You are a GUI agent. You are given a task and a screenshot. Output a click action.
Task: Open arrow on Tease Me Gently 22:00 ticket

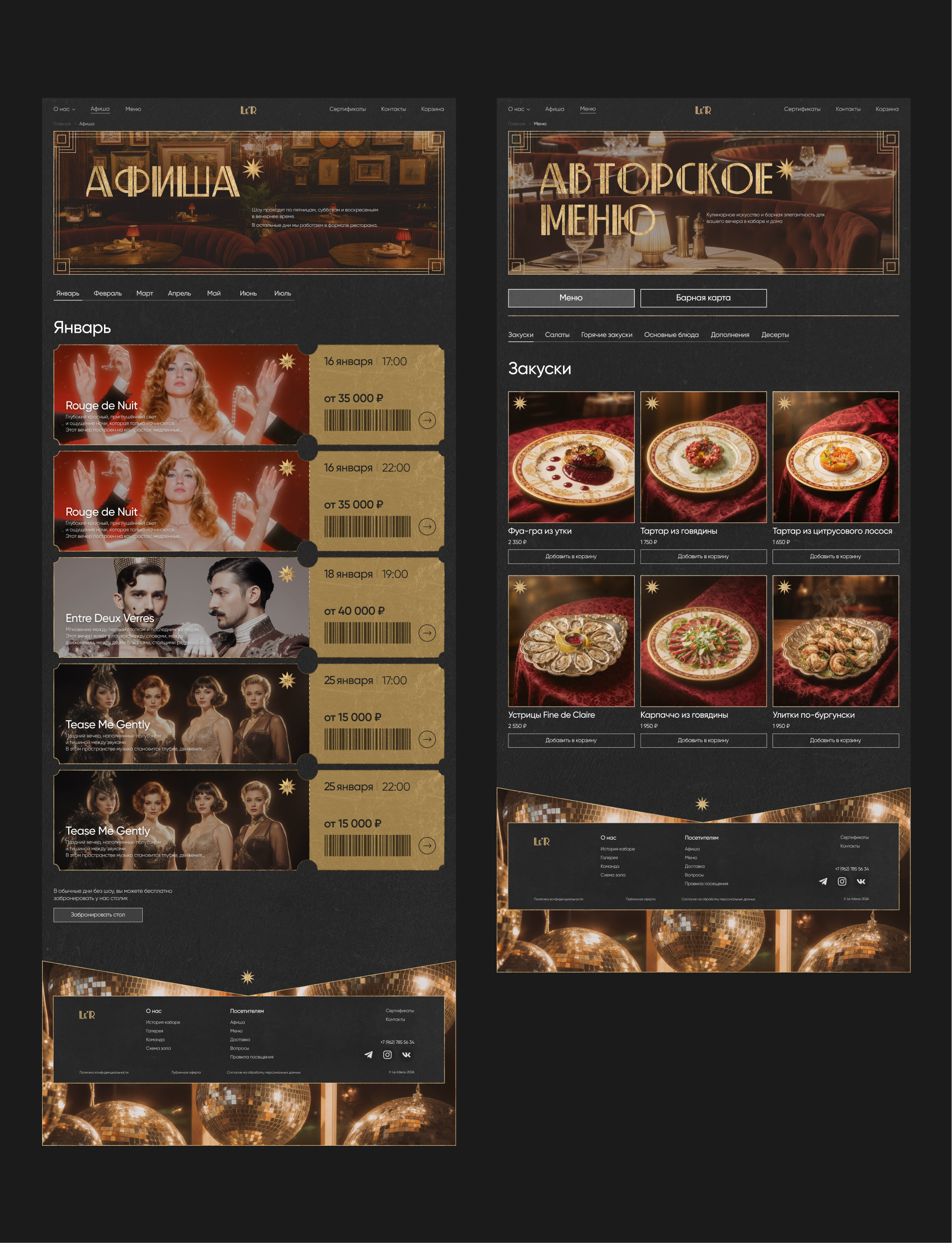(427, 846)
